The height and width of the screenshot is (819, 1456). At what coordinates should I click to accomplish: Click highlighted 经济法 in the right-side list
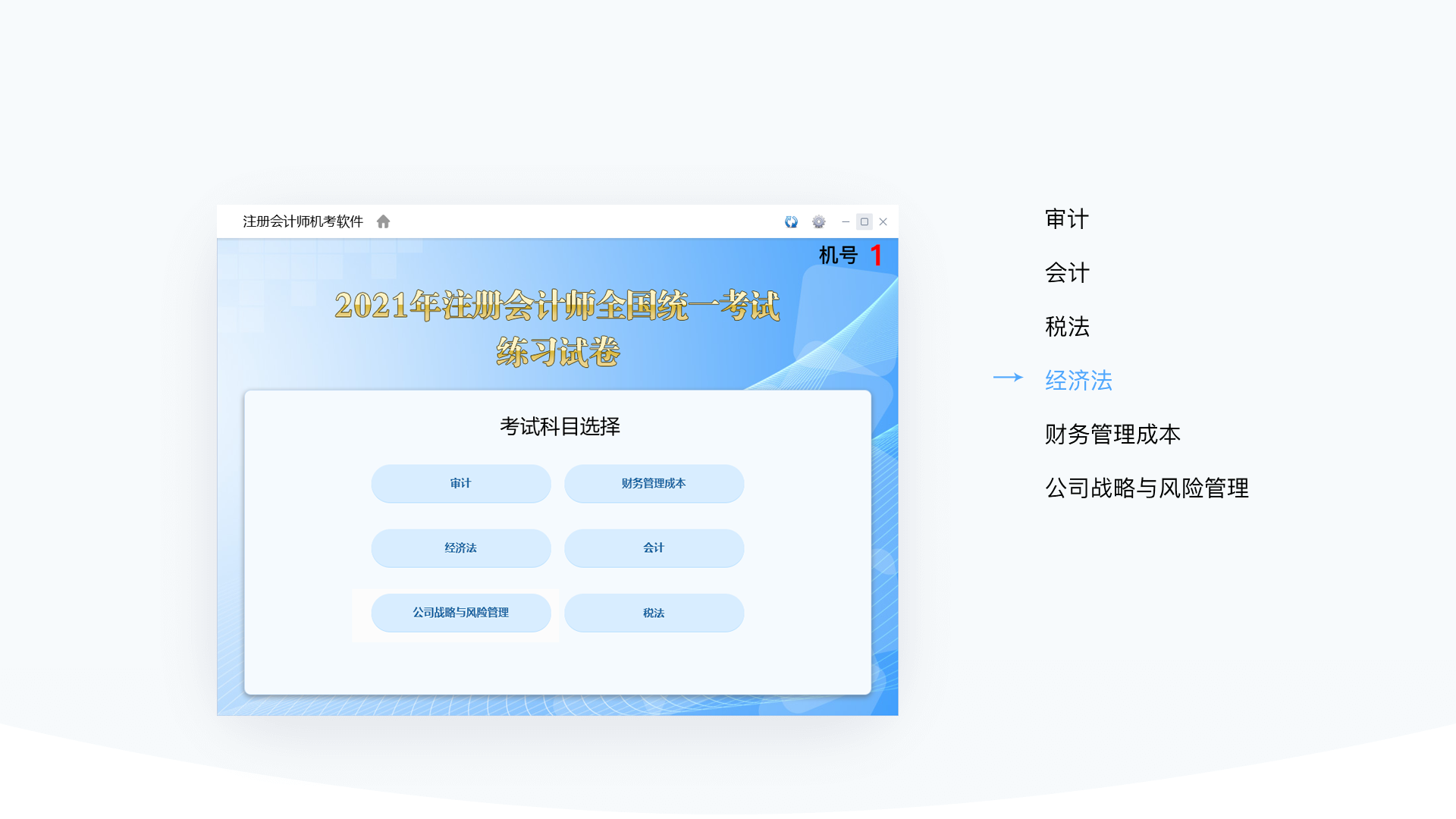click(x=1078, y=381)
